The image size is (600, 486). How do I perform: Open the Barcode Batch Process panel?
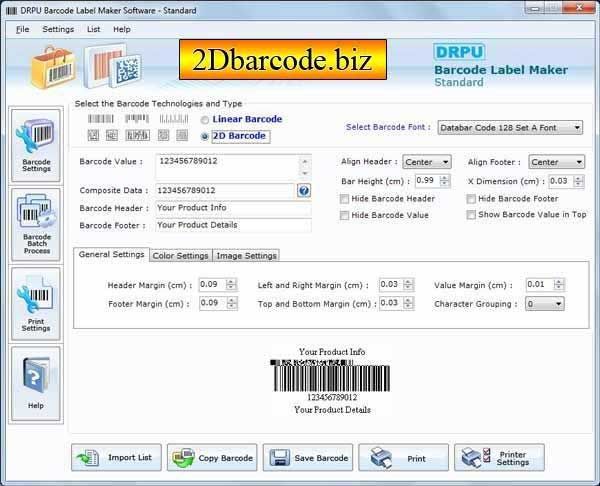click(36, 224)
